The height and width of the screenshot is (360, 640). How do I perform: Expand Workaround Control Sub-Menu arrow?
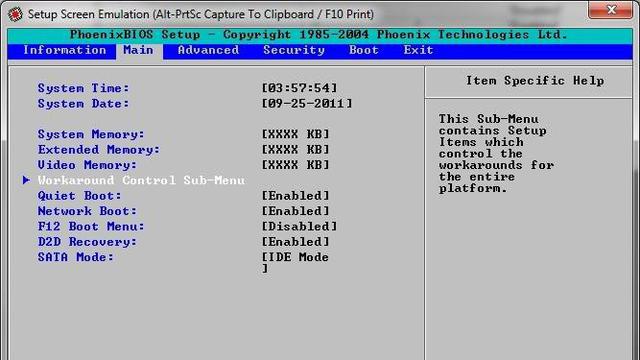point(26,180)
